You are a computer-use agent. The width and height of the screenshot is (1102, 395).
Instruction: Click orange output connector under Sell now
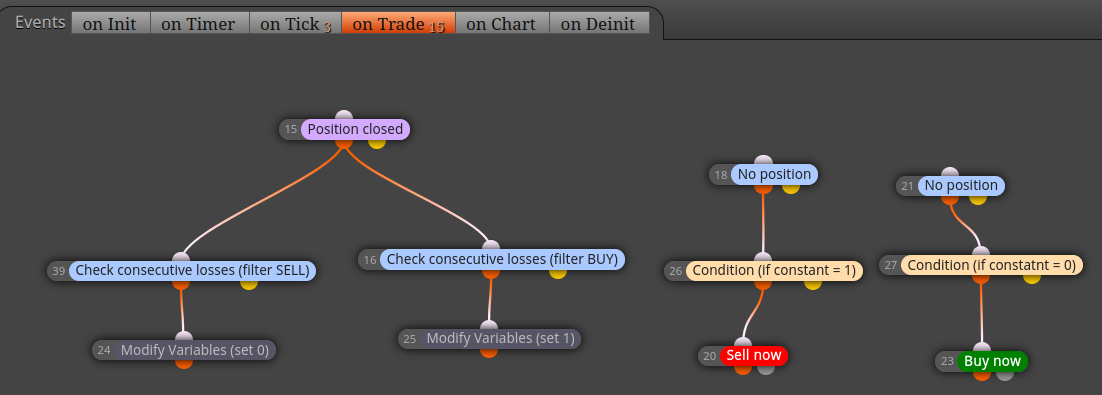point(743,370)
